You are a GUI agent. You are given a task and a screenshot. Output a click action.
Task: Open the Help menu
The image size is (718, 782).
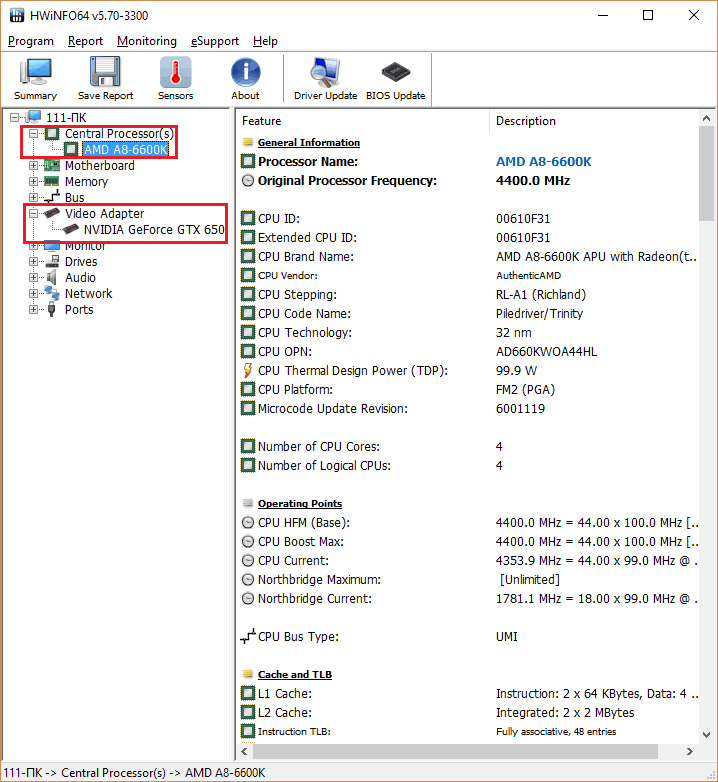pyautogui.click(x=265, y=41)
